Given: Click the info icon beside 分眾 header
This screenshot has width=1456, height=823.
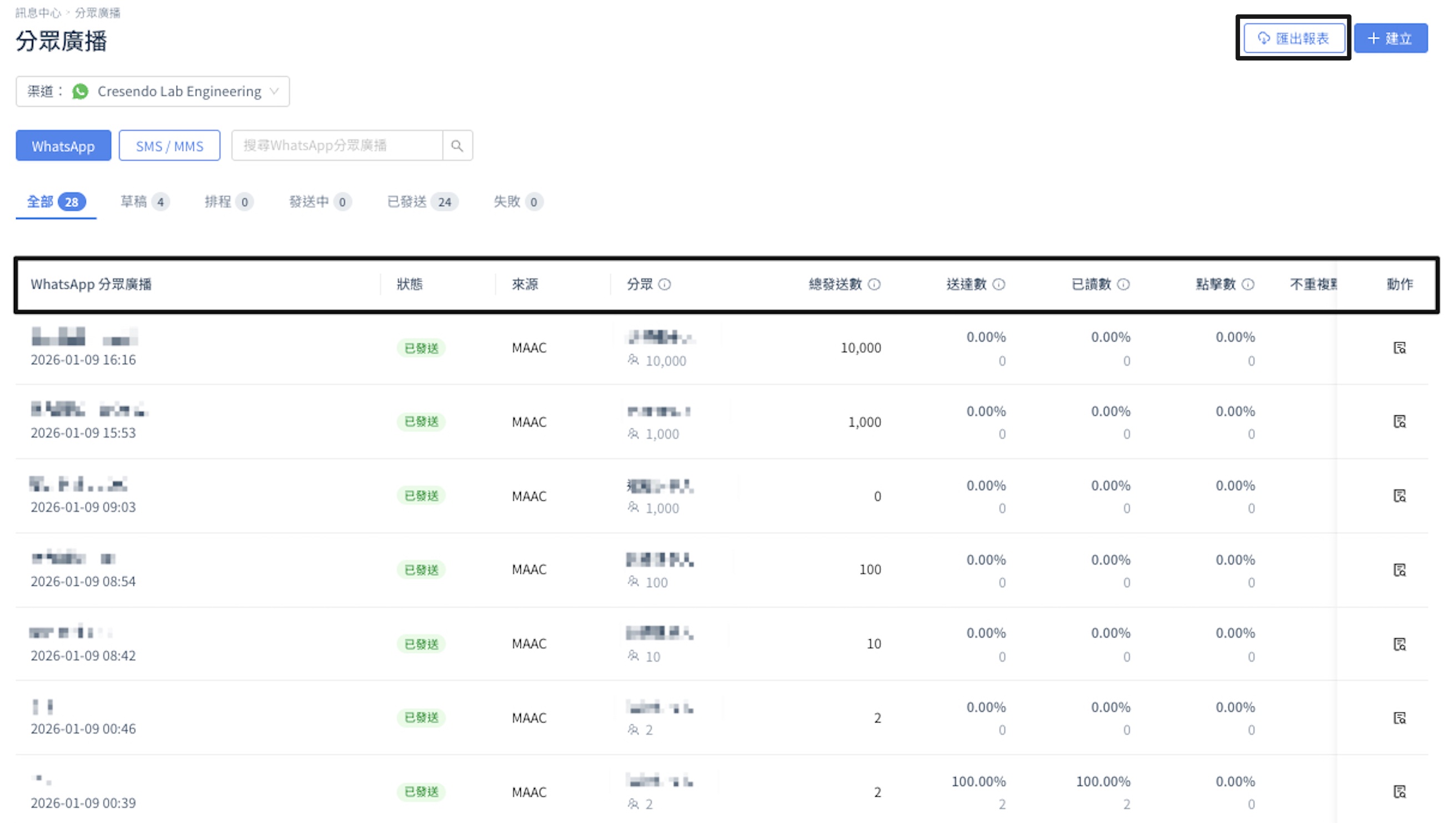Looking at the screenshot, I should [665, 284].
